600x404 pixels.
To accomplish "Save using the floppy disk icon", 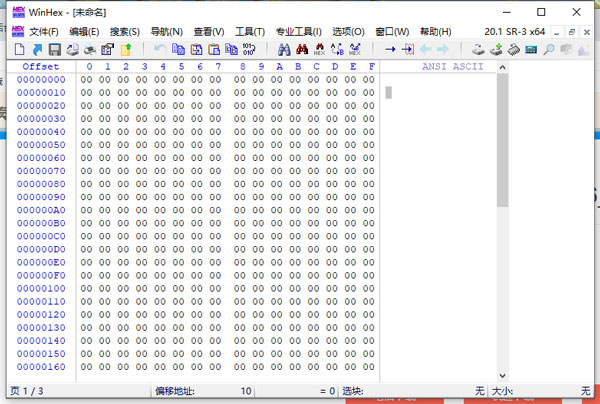I will click(x=55, y=49).
